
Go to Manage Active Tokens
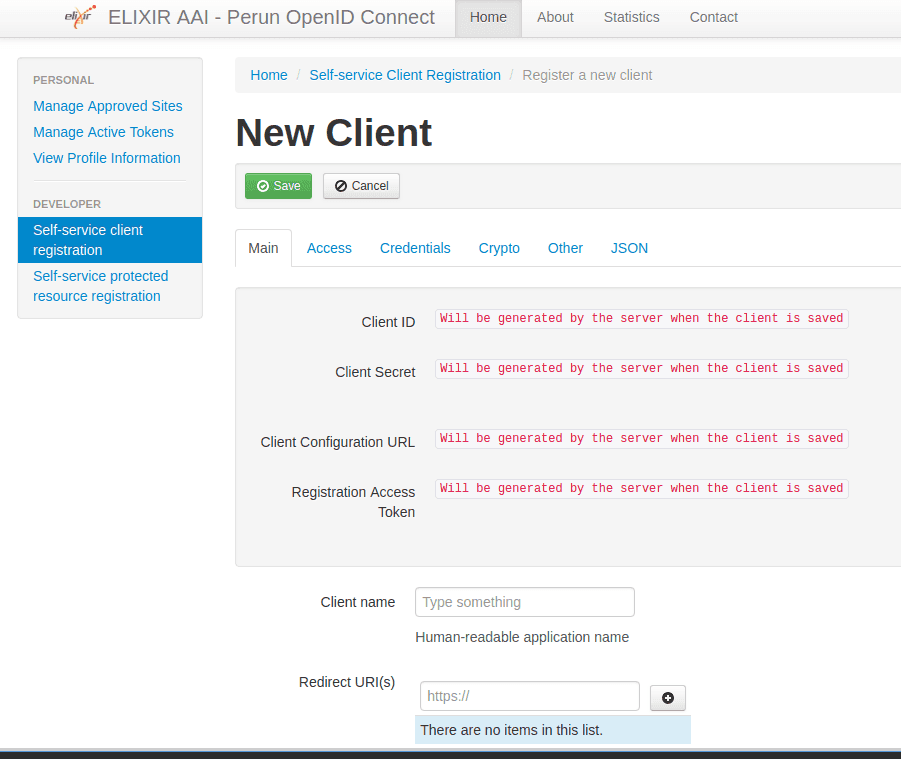tap(103, 132)
